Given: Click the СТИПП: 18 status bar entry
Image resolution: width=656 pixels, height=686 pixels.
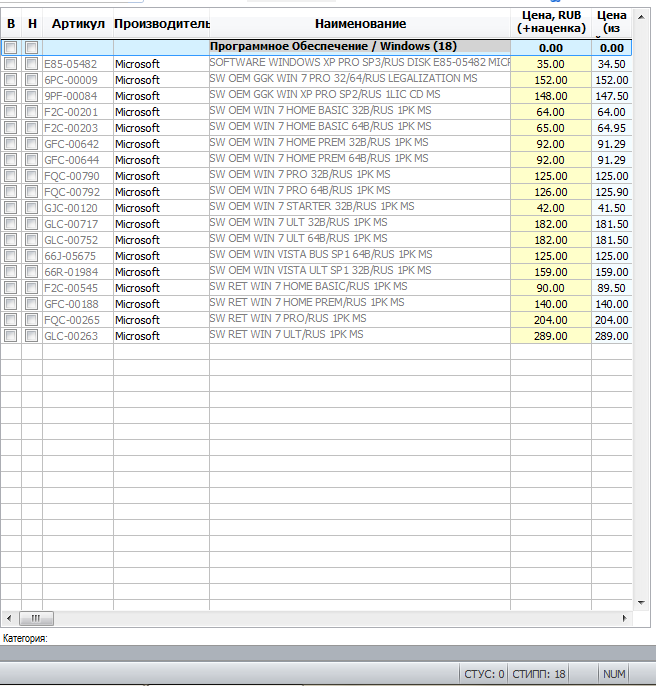Looking at the screenshot, I should click(x=539, y=674).
